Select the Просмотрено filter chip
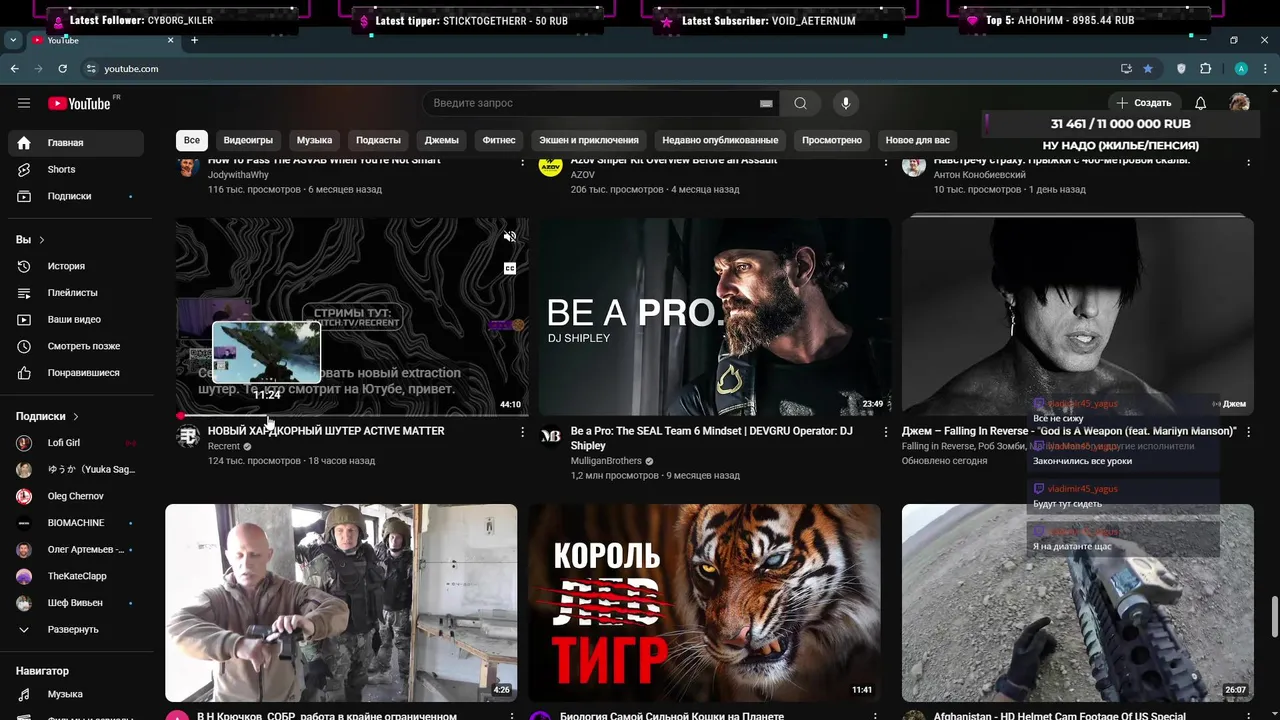1280x720 pixels. pos(832,140)
